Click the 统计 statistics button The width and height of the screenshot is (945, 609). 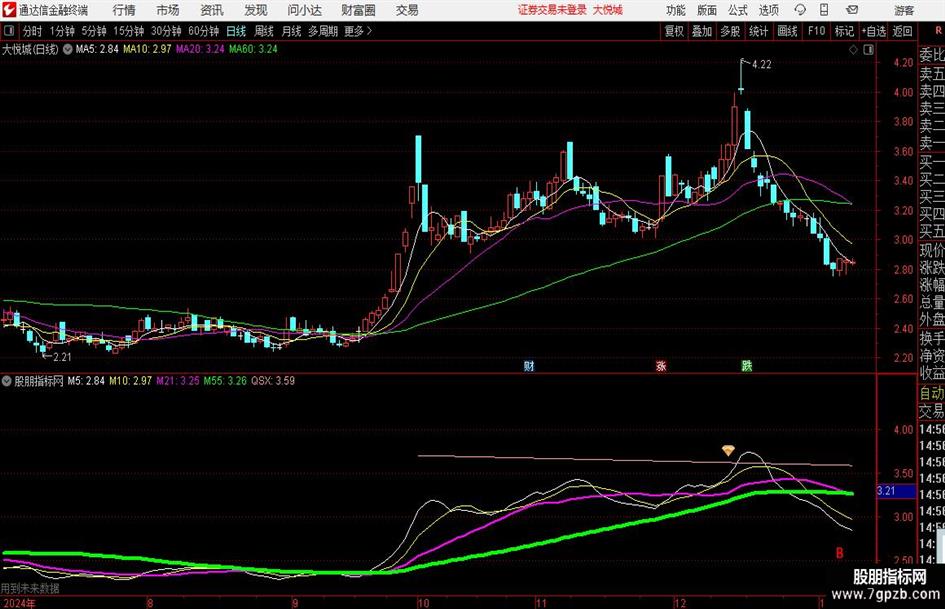(758, 31)
